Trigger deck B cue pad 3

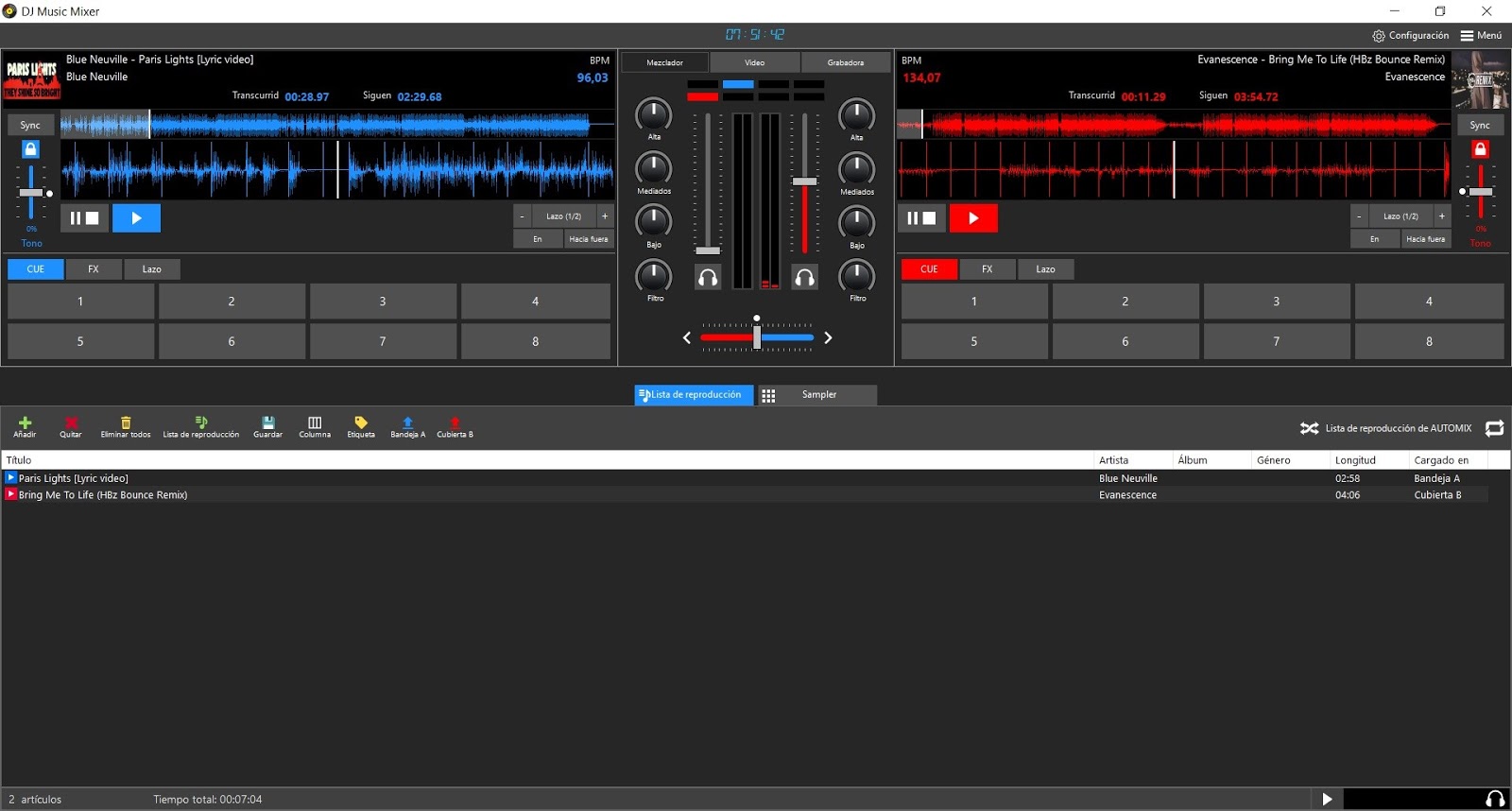[1277, 302]
